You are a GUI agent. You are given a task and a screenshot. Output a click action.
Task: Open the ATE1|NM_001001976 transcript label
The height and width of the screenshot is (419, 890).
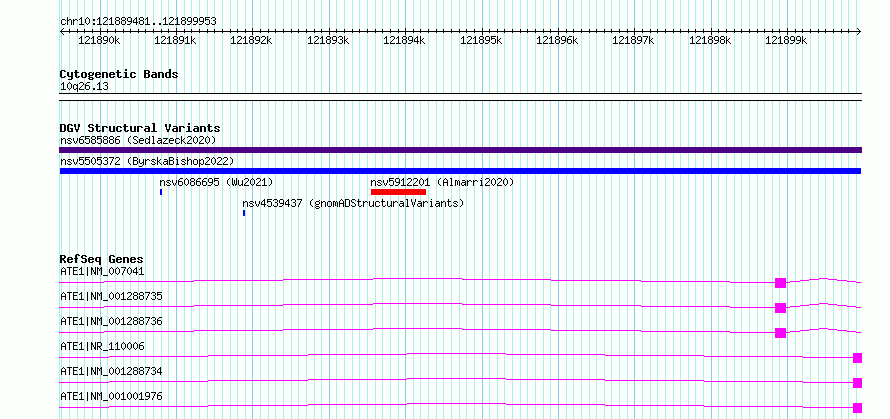point(111,396)
